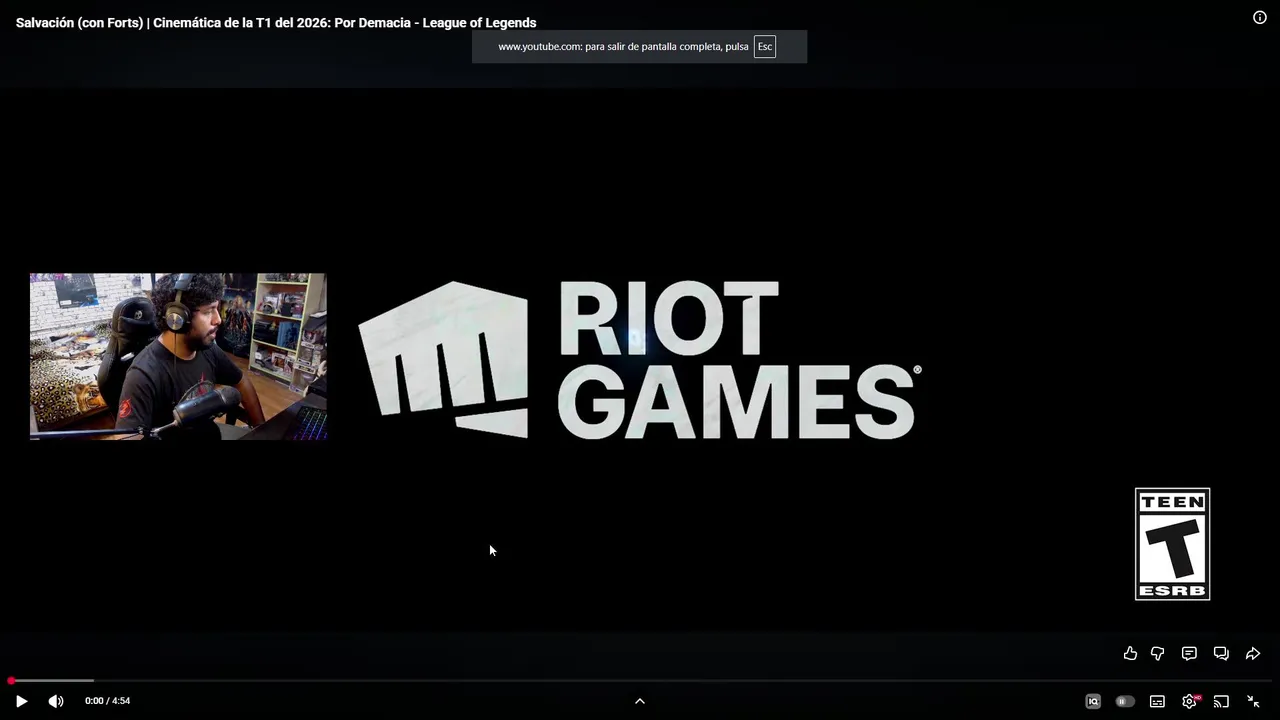Screen dimensions: 1280x720
Task: Open the comments panel icon
Action: point(1189,653)
